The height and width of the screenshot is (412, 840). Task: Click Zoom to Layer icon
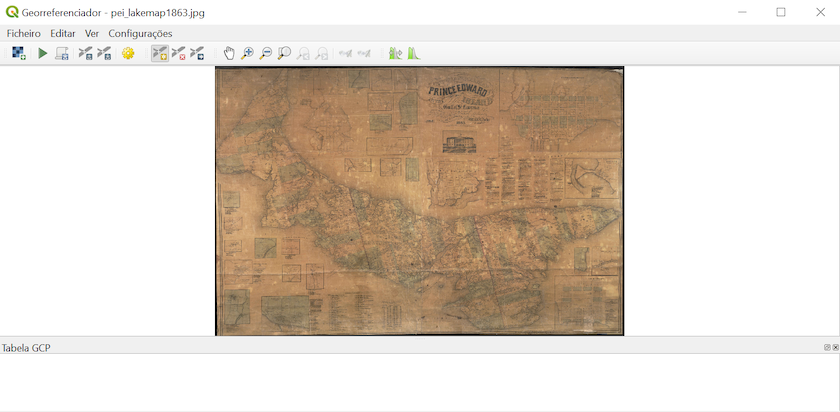(284, 53)
